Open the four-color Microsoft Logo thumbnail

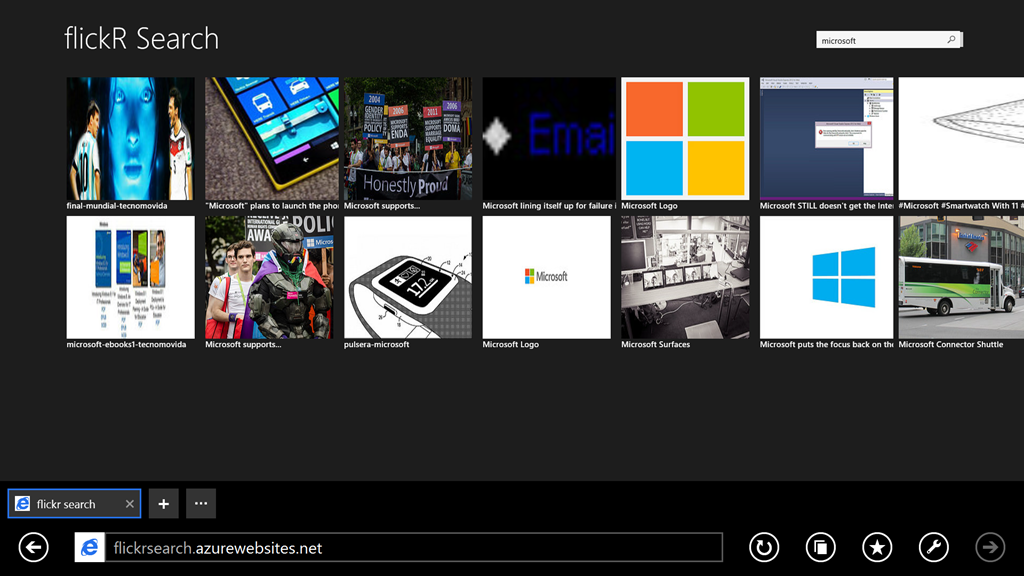click(x=685, y=138)
